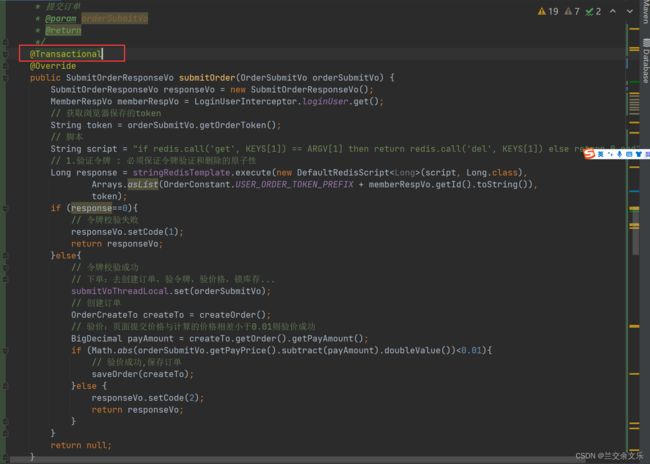650x464 pixels.
Task: Click the Sogou microphone voice input icon
Action: (619, 154)
